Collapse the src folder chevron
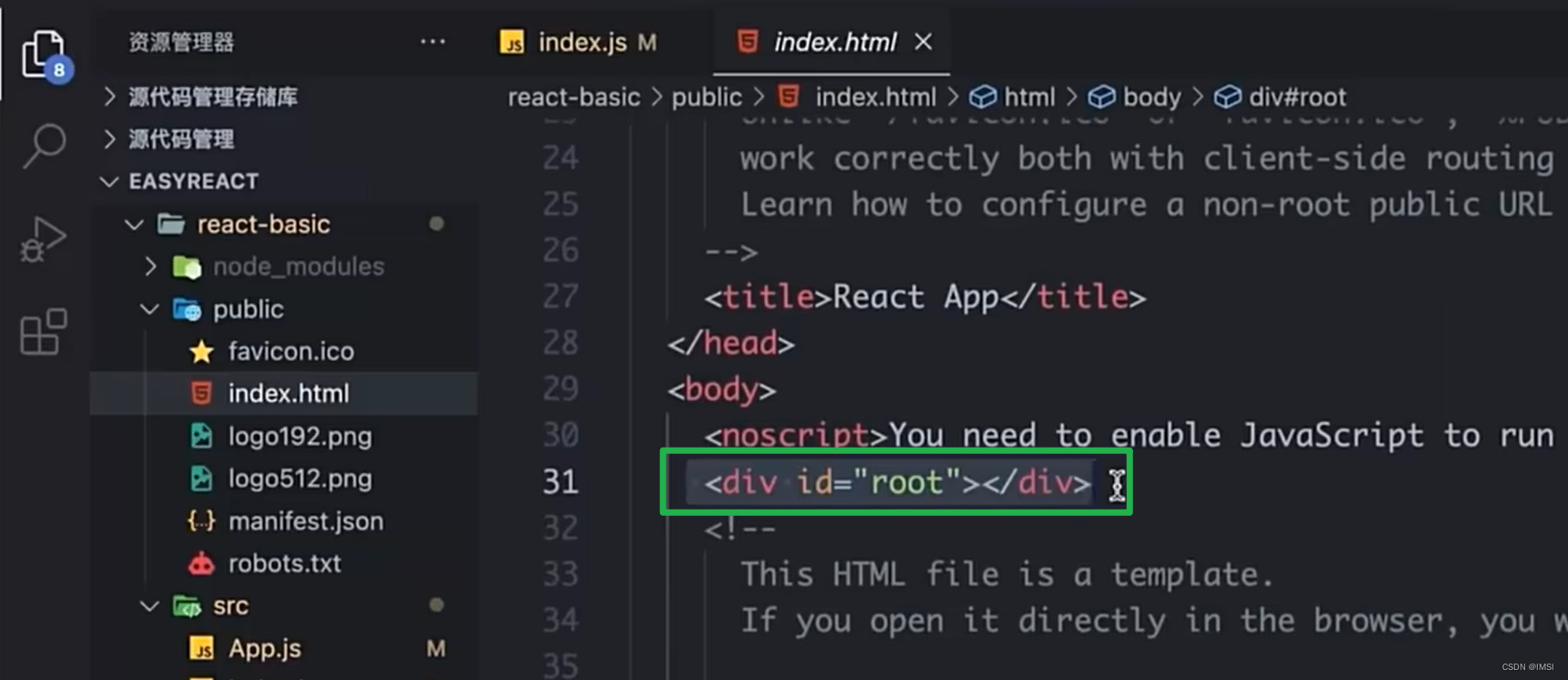 tap(150, 606)
